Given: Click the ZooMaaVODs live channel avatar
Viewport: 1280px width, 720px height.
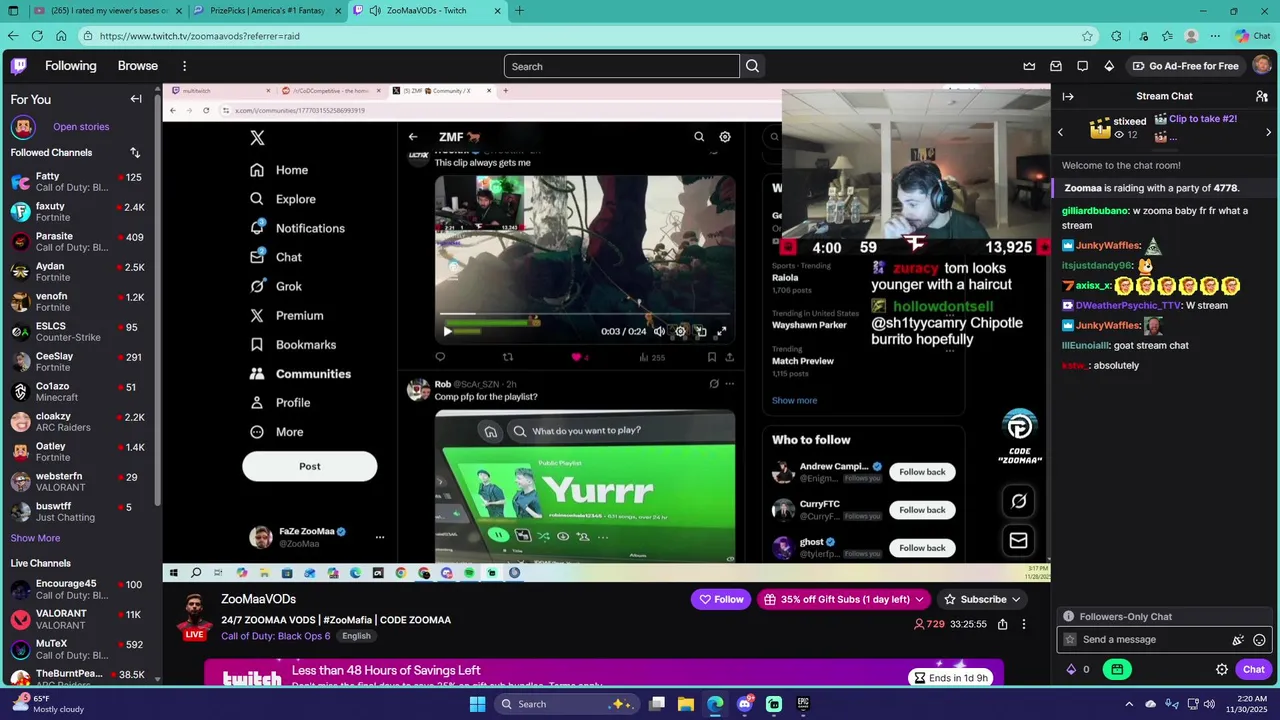Looking at the screenshot, I should click(x=194, y=617).
